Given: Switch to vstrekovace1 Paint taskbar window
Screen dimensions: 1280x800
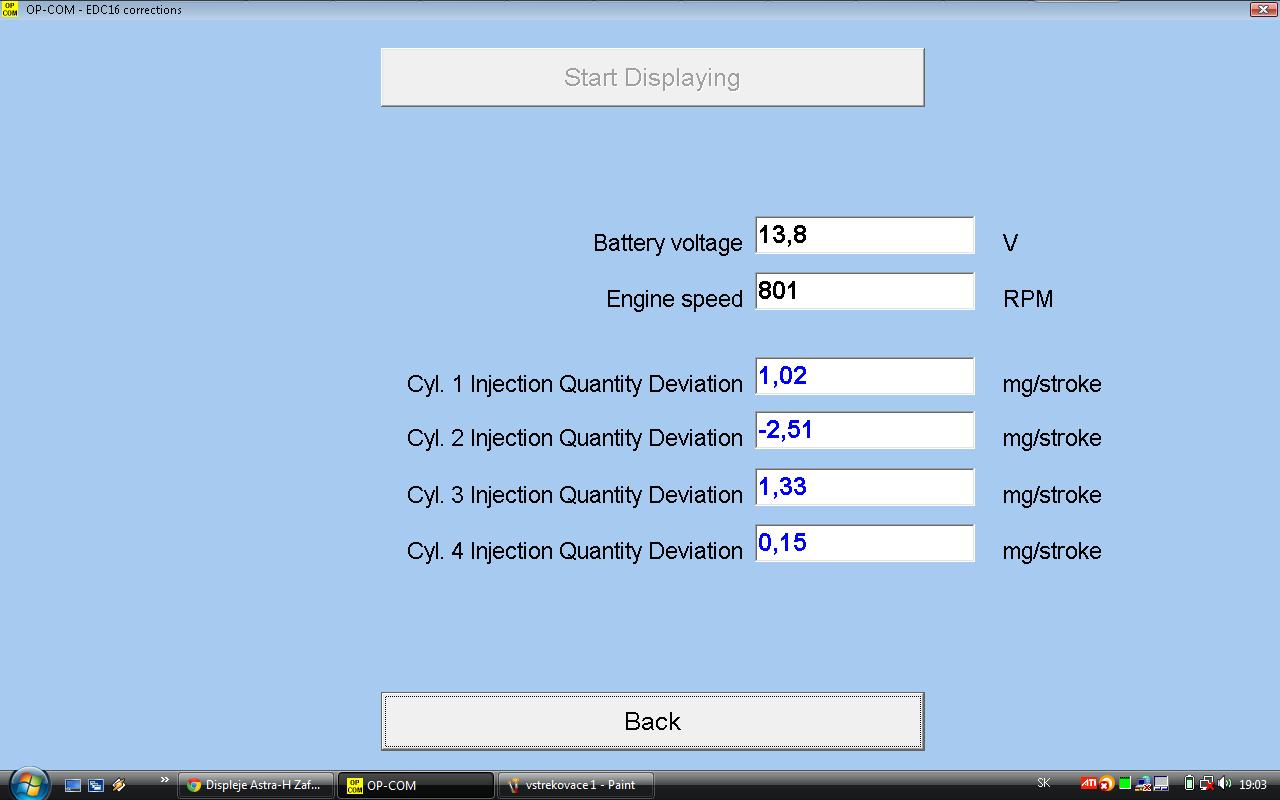Looking at the screenshot, I should click(x=575, y=785).
